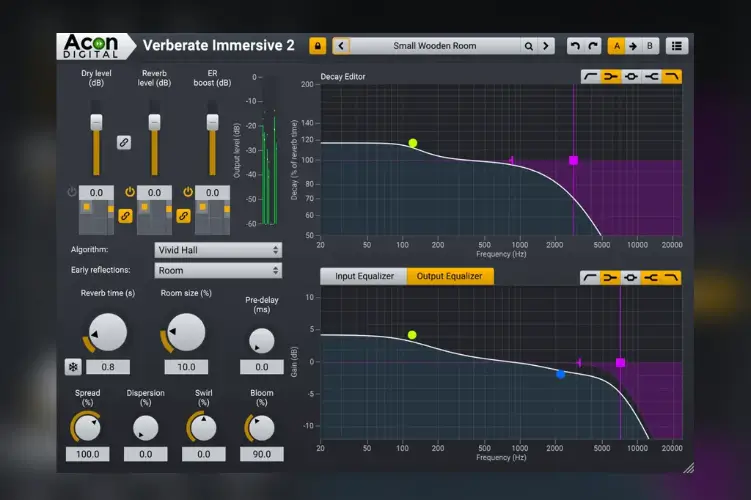This screenshot has width=751, height=500.
Task: Click Swirl knob
Action: [204, 428]
